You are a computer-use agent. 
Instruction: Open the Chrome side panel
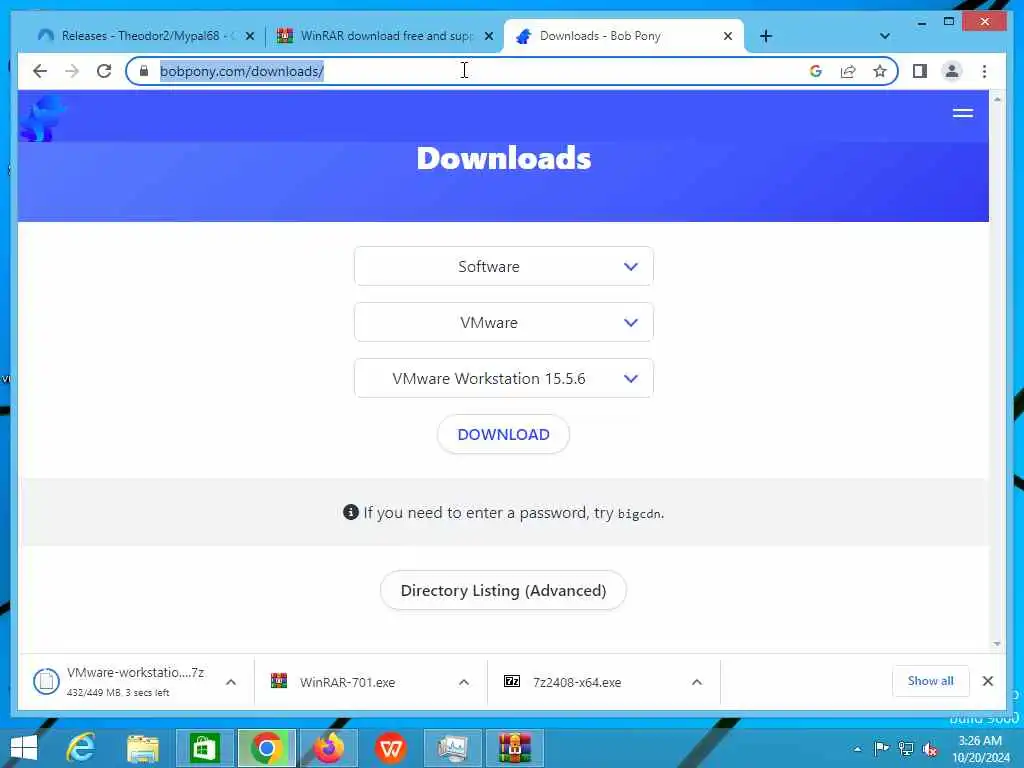(x=920, y=71)
